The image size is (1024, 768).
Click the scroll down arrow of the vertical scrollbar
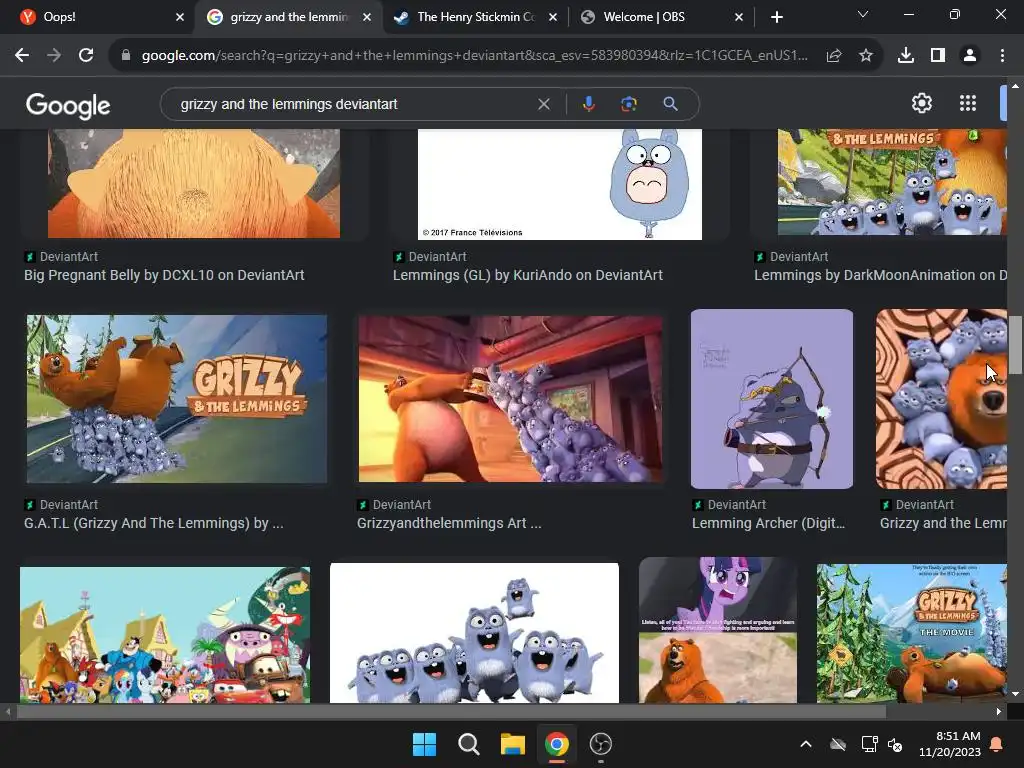[x=1015, y=694]
